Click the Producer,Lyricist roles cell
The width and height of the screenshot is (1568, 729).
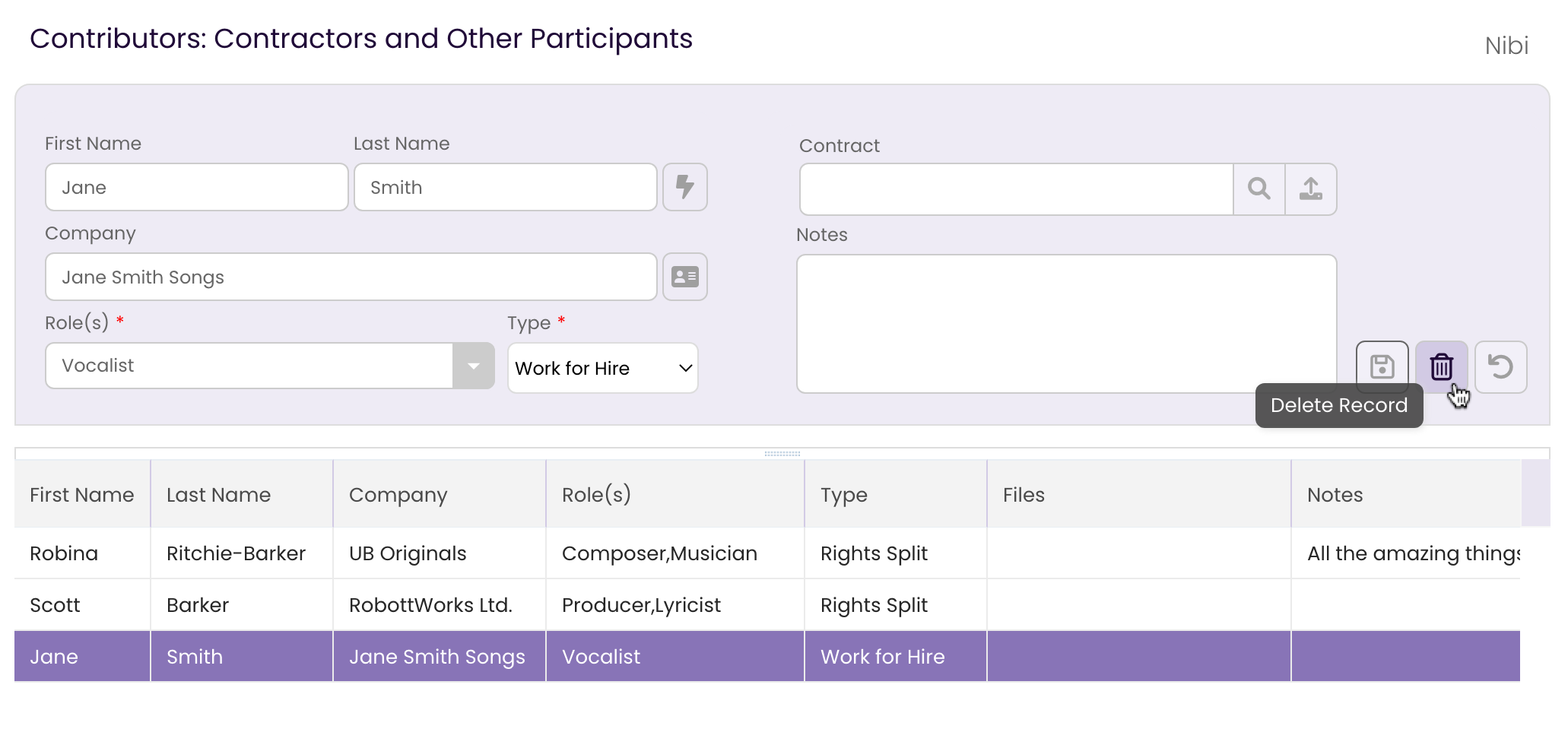[x=675, y=605]
